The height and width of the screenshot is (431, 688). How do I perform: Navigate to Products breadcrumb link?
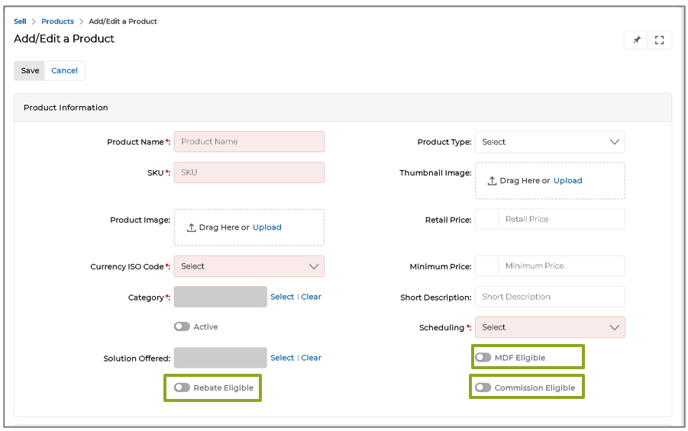(x=57, y=21)
